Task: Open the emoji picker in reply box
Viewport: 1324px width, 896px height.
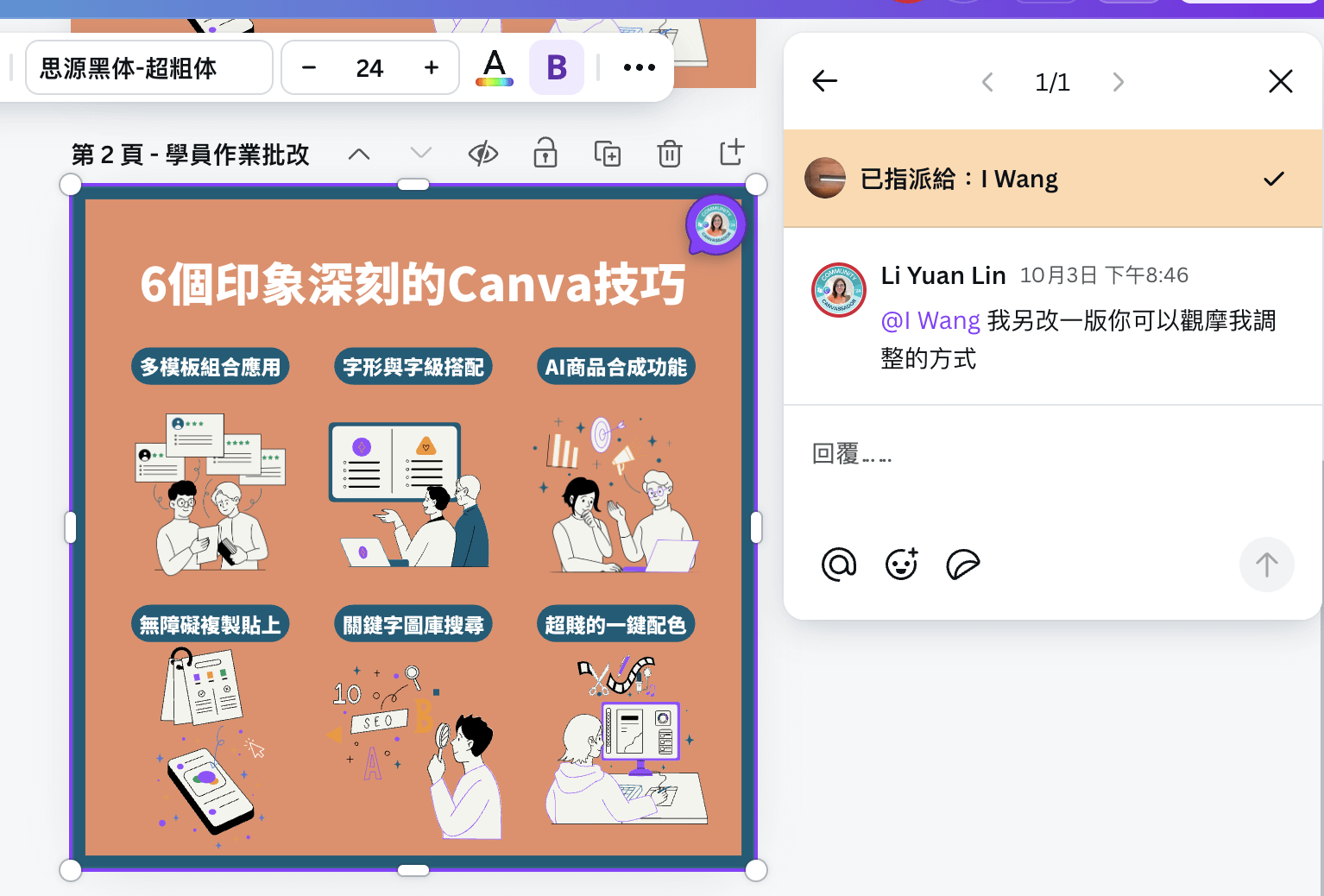Action: pos(902,565)
